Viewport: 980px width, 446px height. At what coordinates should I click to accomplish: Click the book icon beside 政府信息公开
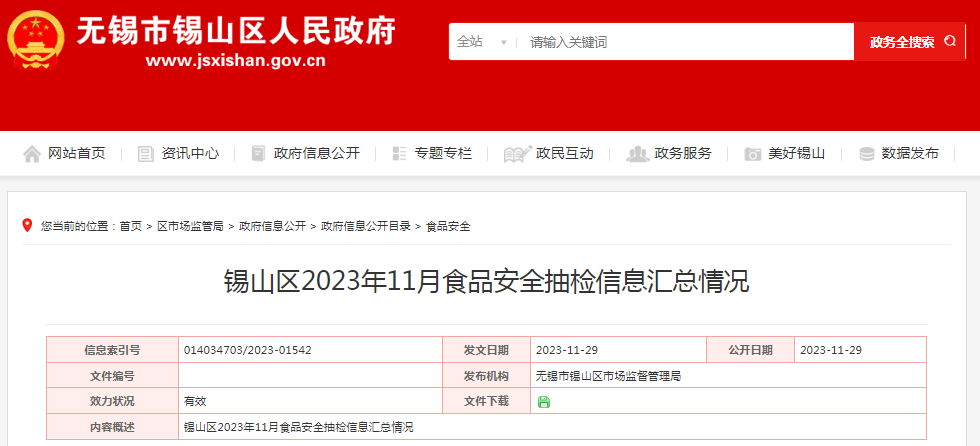click(259, 154)
